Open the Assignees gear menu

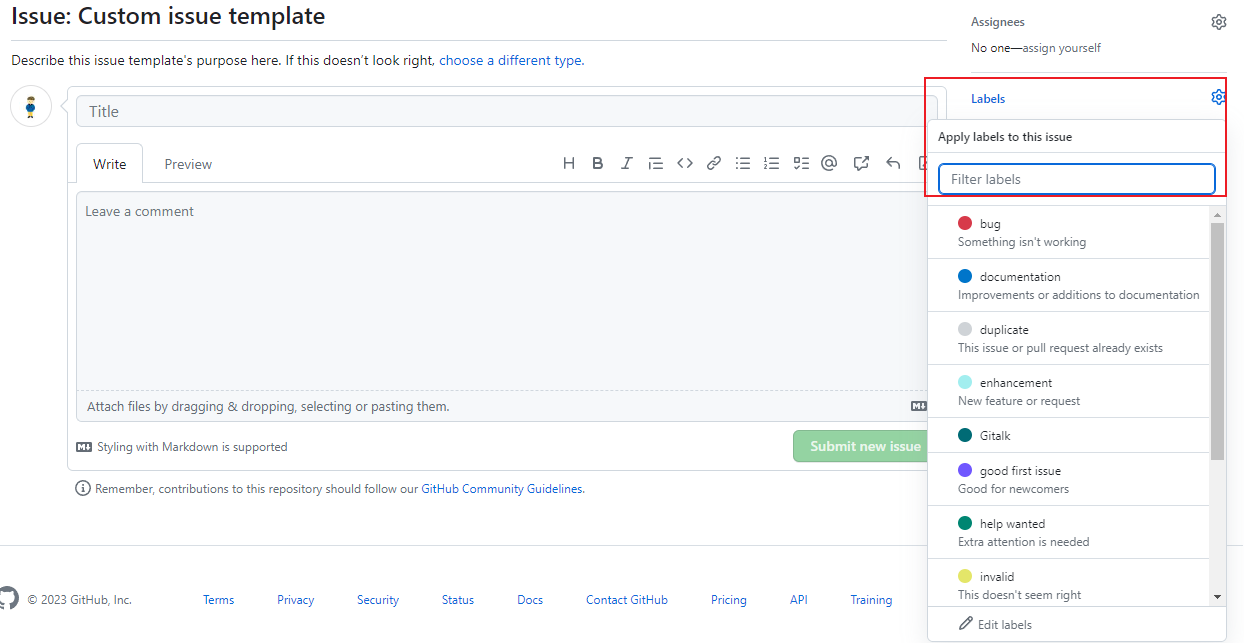(1218, 22)
